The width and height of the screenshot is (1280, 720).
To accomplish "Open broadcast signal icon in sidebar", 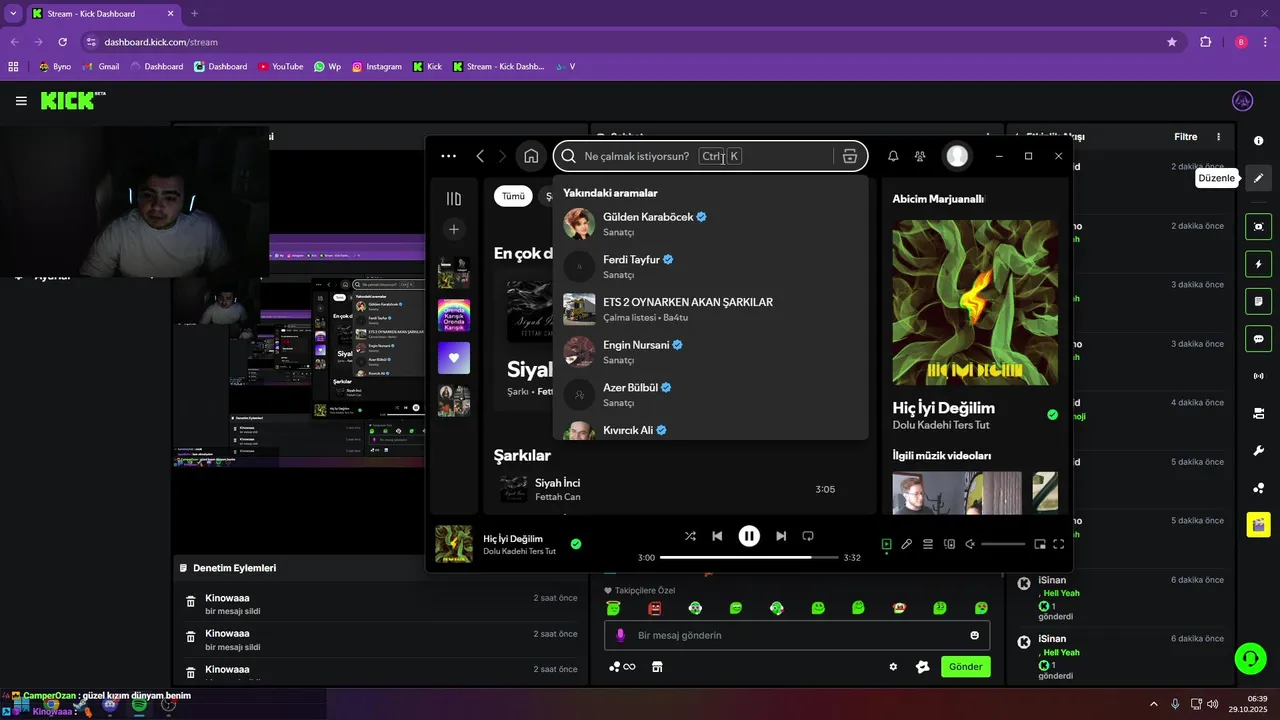I will click(x=1259, y=376).
